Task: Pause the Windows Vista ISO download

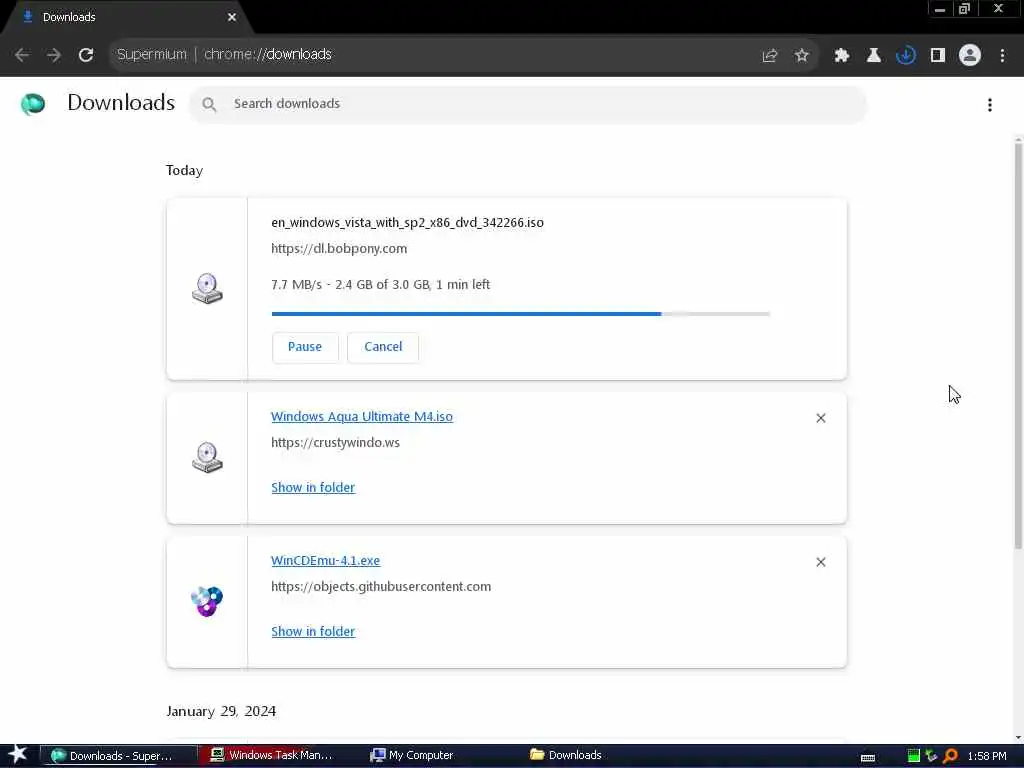Action: coord(305,347)
